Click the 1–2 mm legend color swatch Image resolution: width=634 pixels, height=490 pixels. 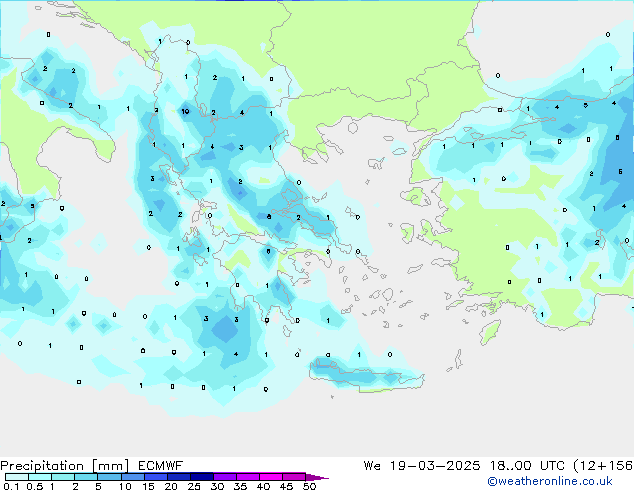(63, 477)
